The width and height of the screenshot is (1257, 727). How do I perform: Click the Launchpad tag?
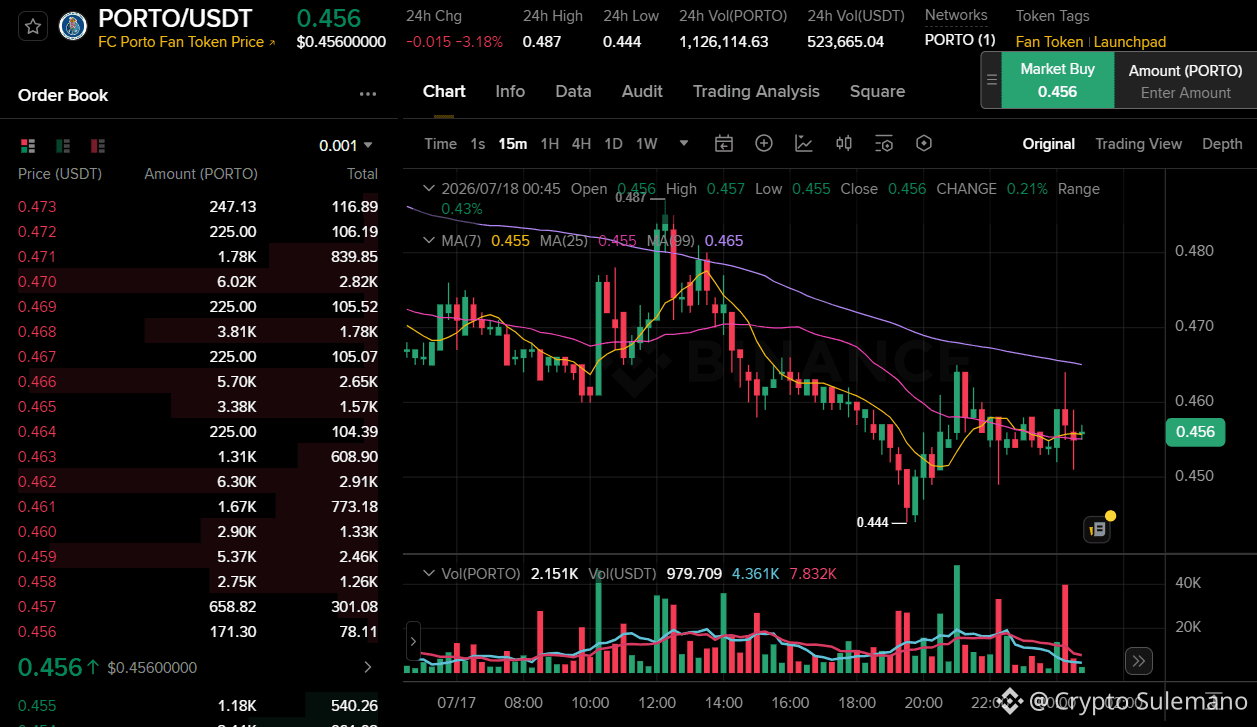click(1130, 42)
